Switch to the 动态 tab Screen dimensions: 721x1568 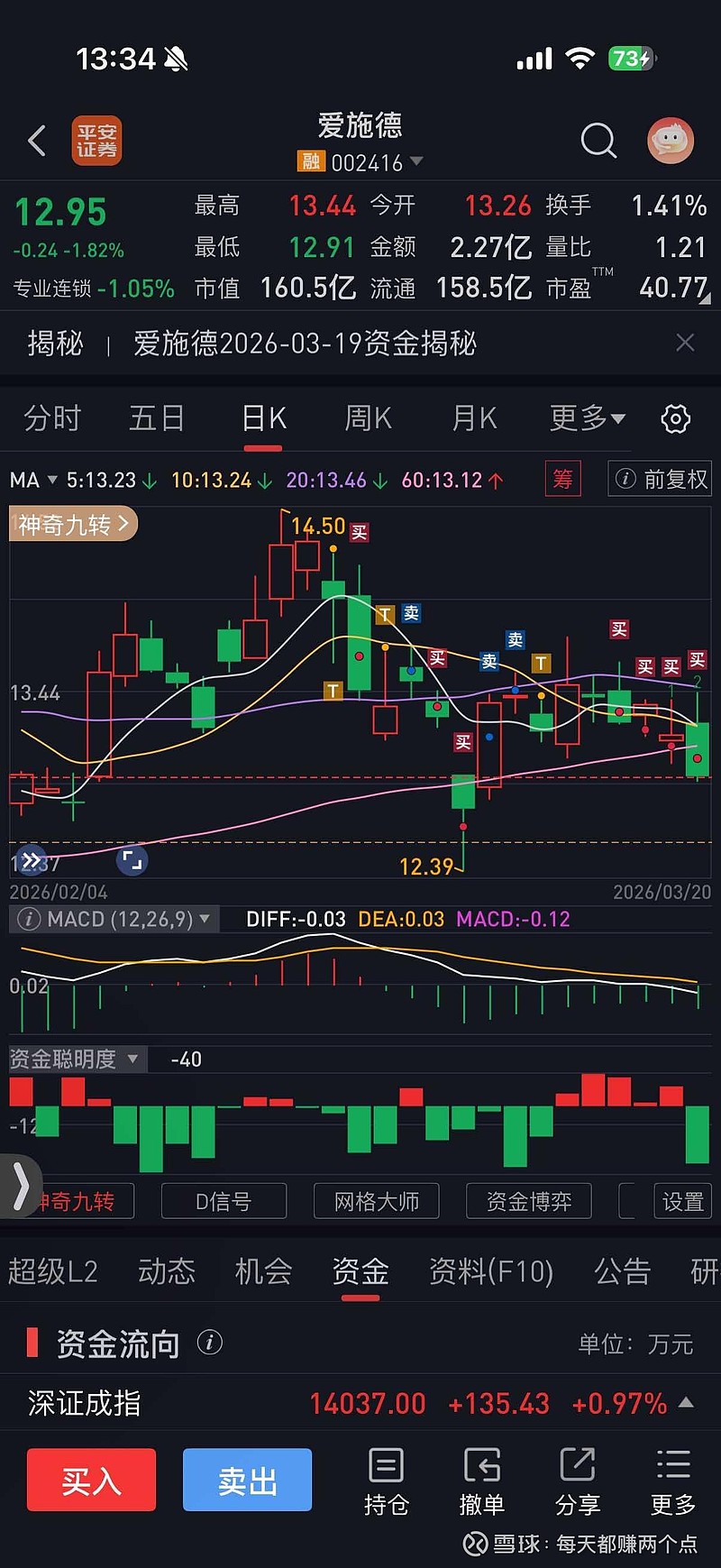(167, 1271)
